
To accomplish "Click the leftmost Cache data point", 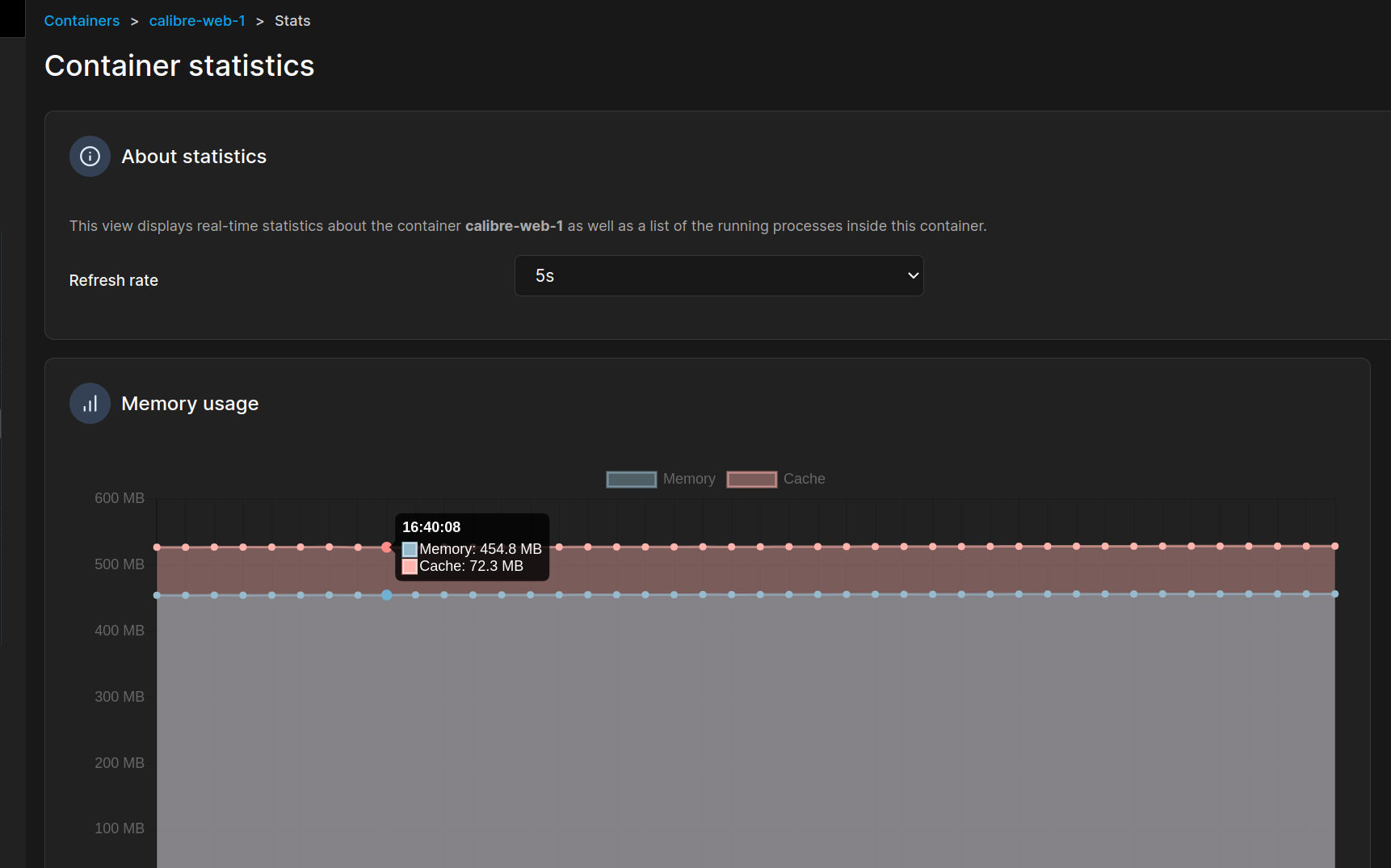I will click(x=157, y=547).
